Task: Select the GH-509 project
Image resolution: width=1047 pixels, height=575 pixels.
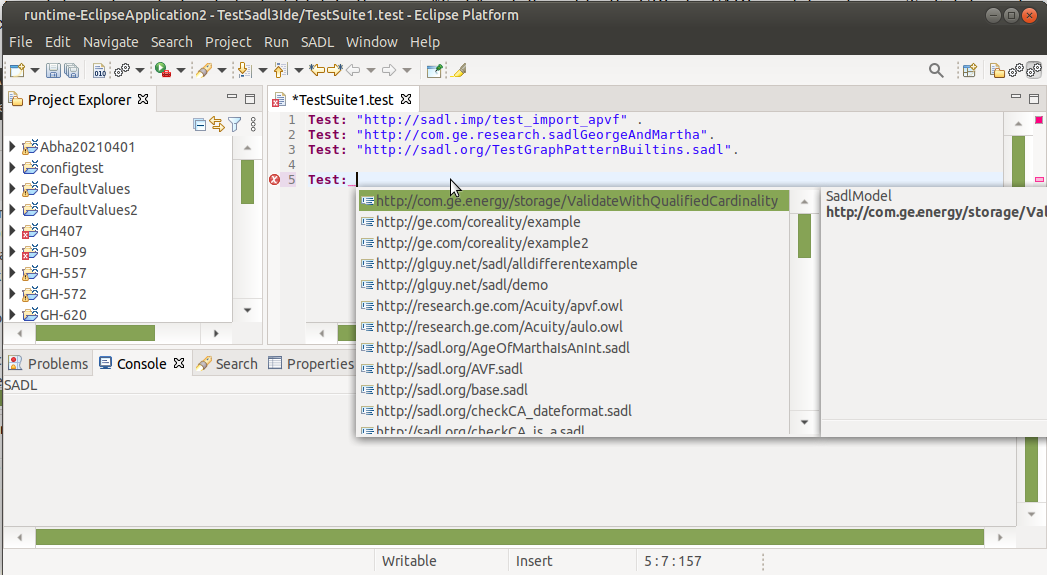Action: click(x=63, y=252)
